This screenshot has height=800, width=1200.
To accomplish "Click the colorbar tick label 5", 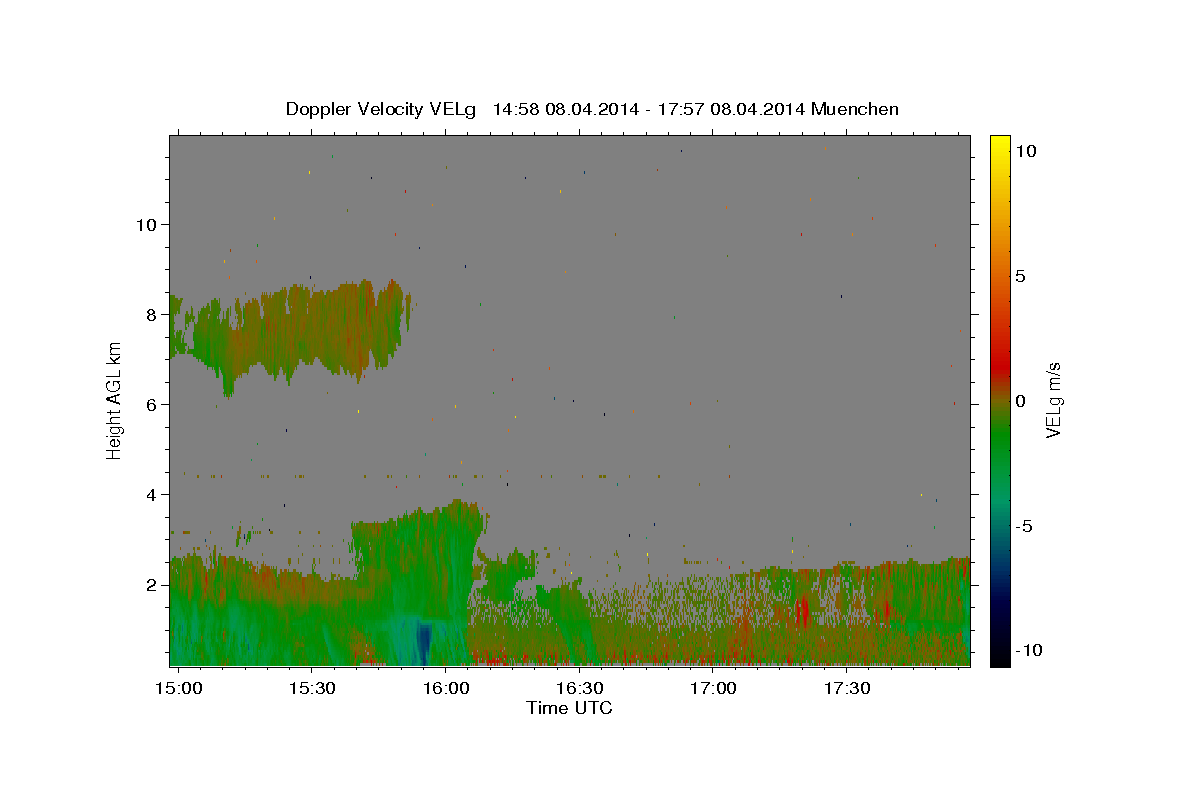I will click(1020, 276).
